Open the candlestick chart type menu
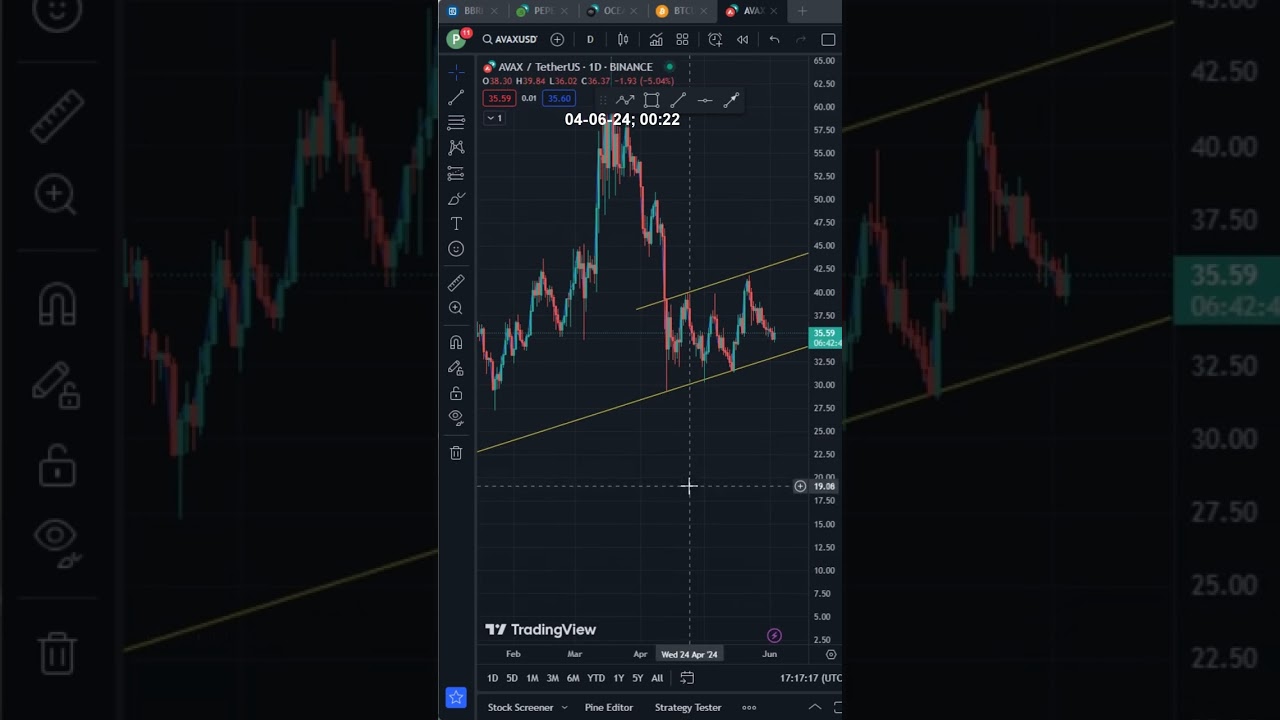 (x=623, y=39)
